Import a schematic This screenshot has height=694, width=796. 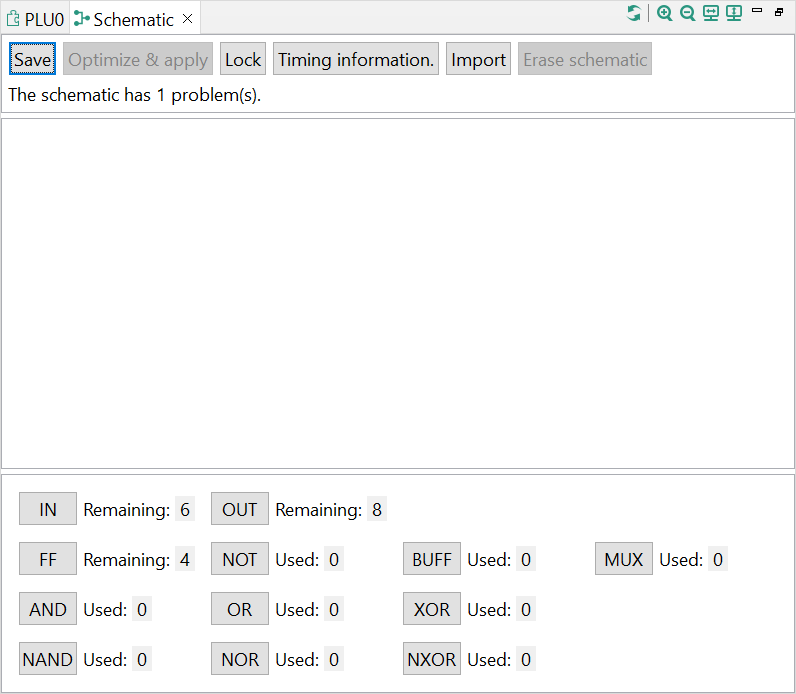point(478,59)
